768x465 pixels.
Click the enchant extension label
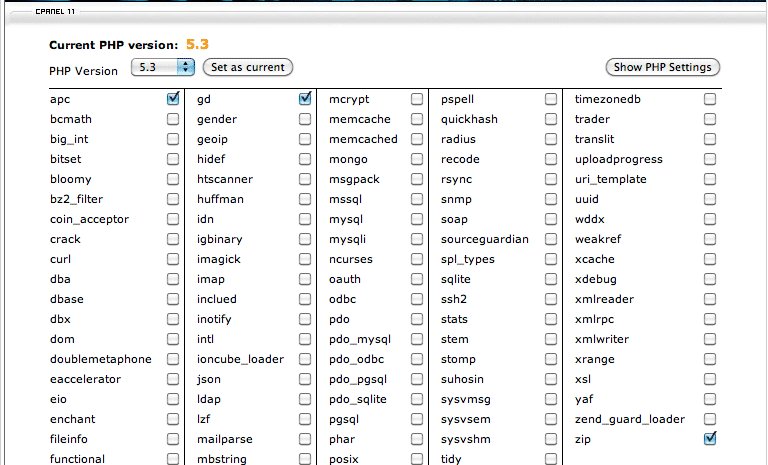pyautogui.click(x=72, y=419)
